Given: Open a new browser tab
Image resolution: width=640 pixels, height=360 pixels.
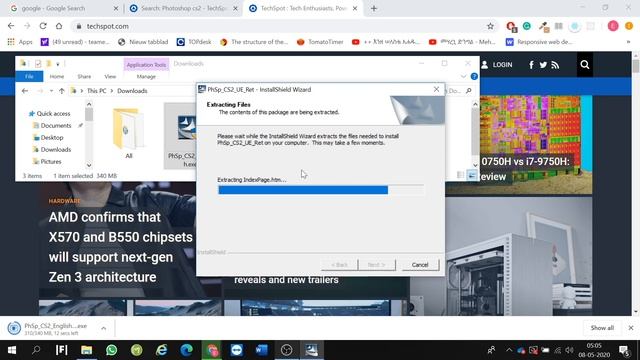Looking at the screenshot, I should [x=374, y=8].
